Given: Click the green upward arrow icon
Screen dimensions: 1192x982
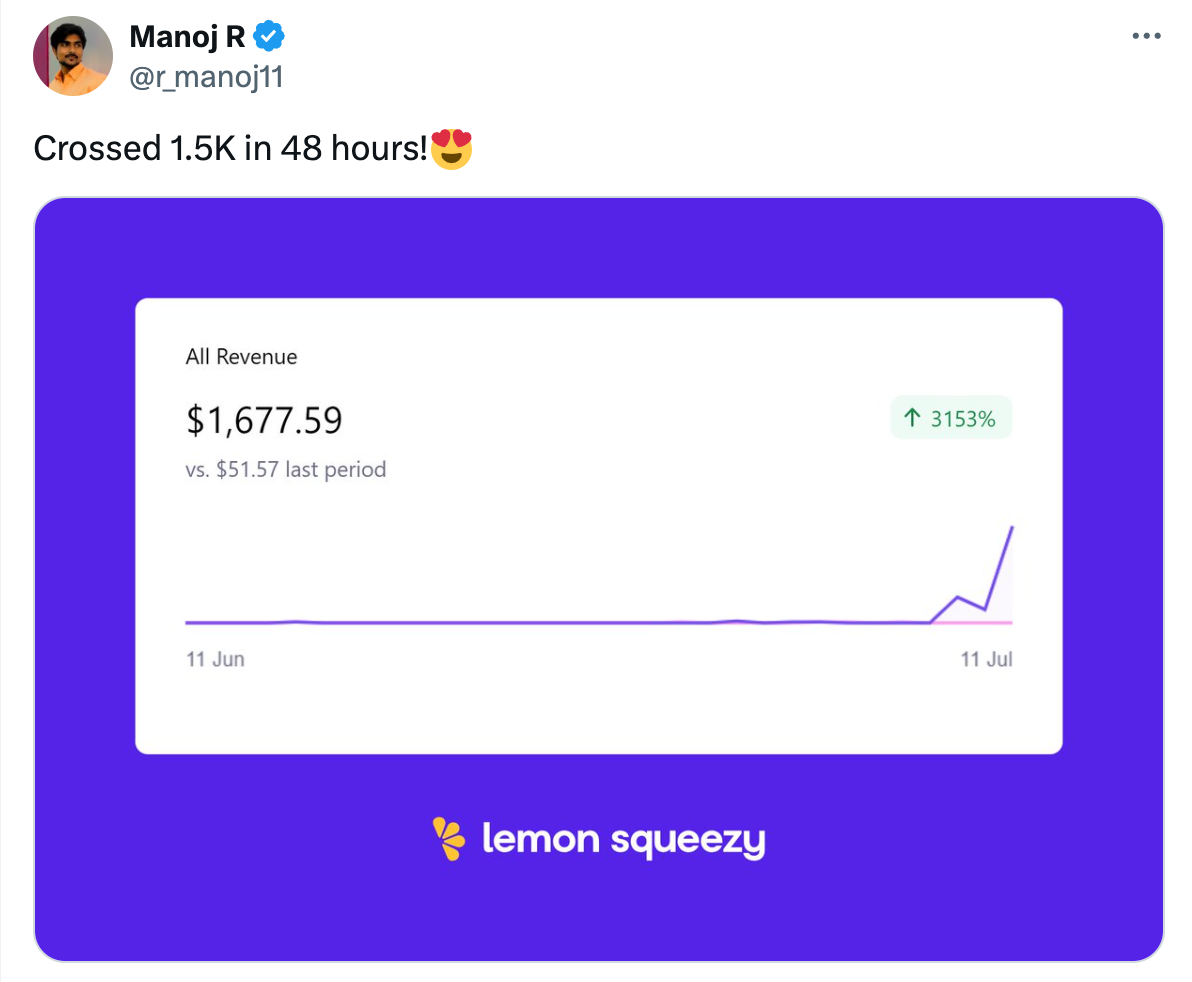Looking at the screenshot, I should coord(911,419).
